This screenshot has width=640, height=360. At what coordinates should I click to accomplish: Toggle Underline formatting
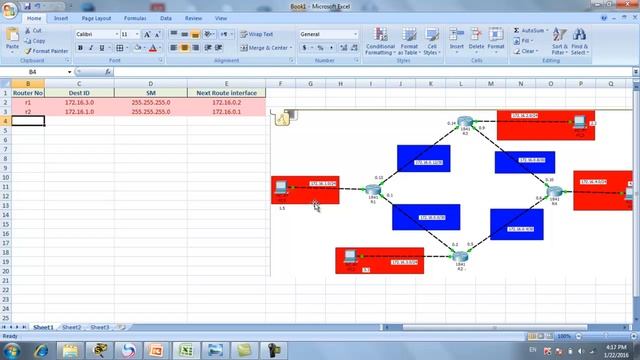tap(102, 48)
